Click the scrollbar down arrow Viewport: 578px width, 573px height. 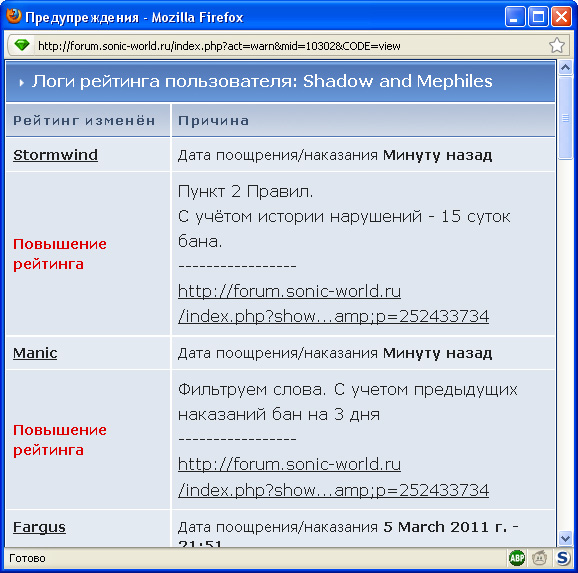[x=565, y=538]
